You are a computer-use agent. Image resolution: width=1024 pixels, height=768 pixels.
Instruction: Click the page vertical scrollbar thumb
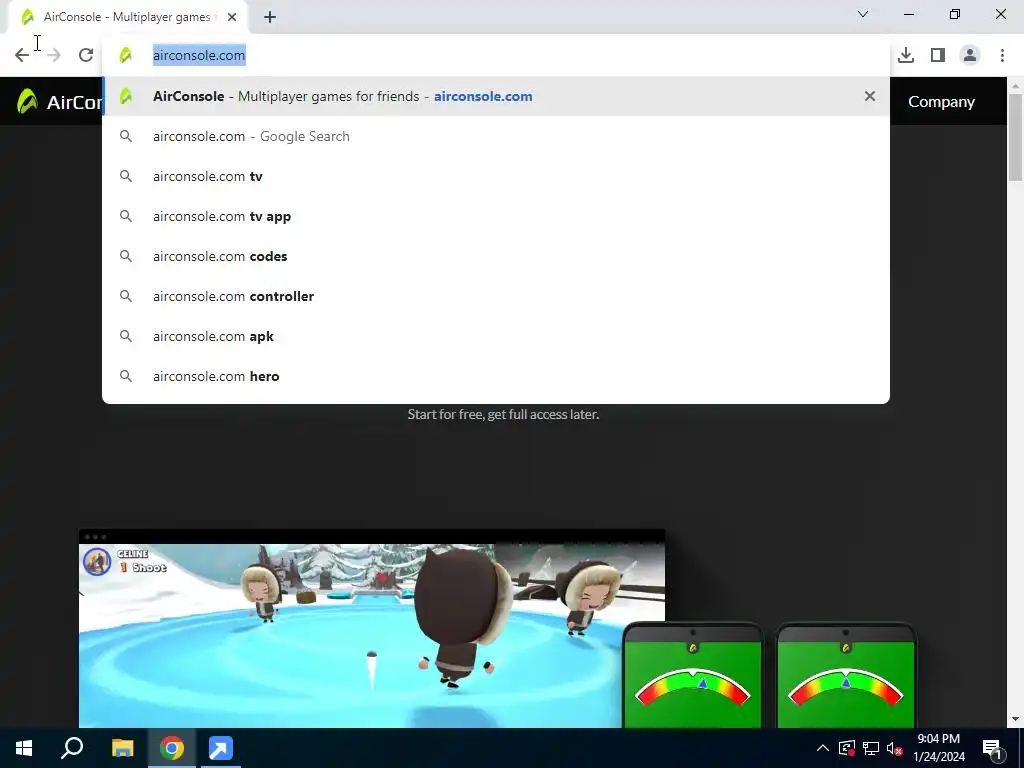click(x=1015, y=138)
